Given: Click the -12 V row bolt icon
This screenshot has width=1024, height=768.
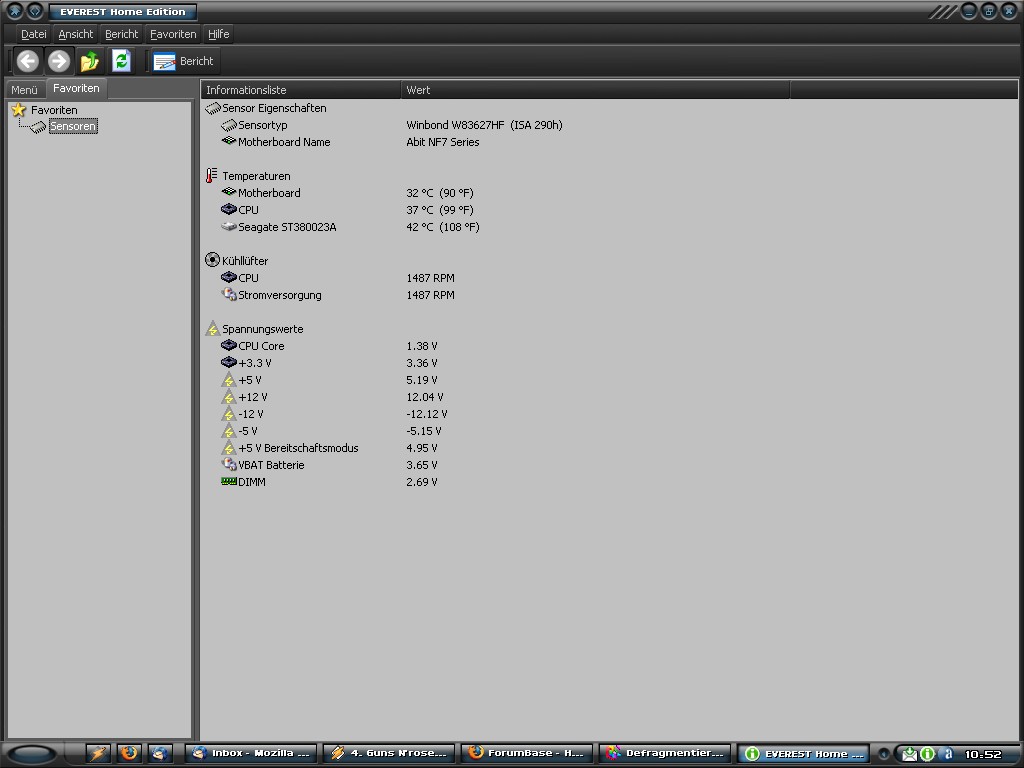Looking at the screenshot, I should pyautogui.click(x=229, y=414).
